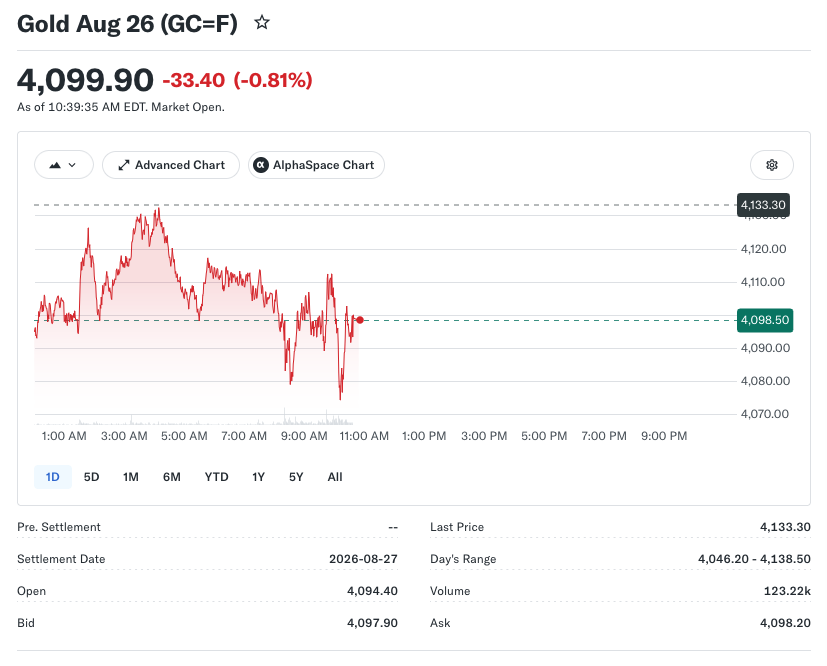
Task: Select the 5D time range
Action: pos(91,477)
